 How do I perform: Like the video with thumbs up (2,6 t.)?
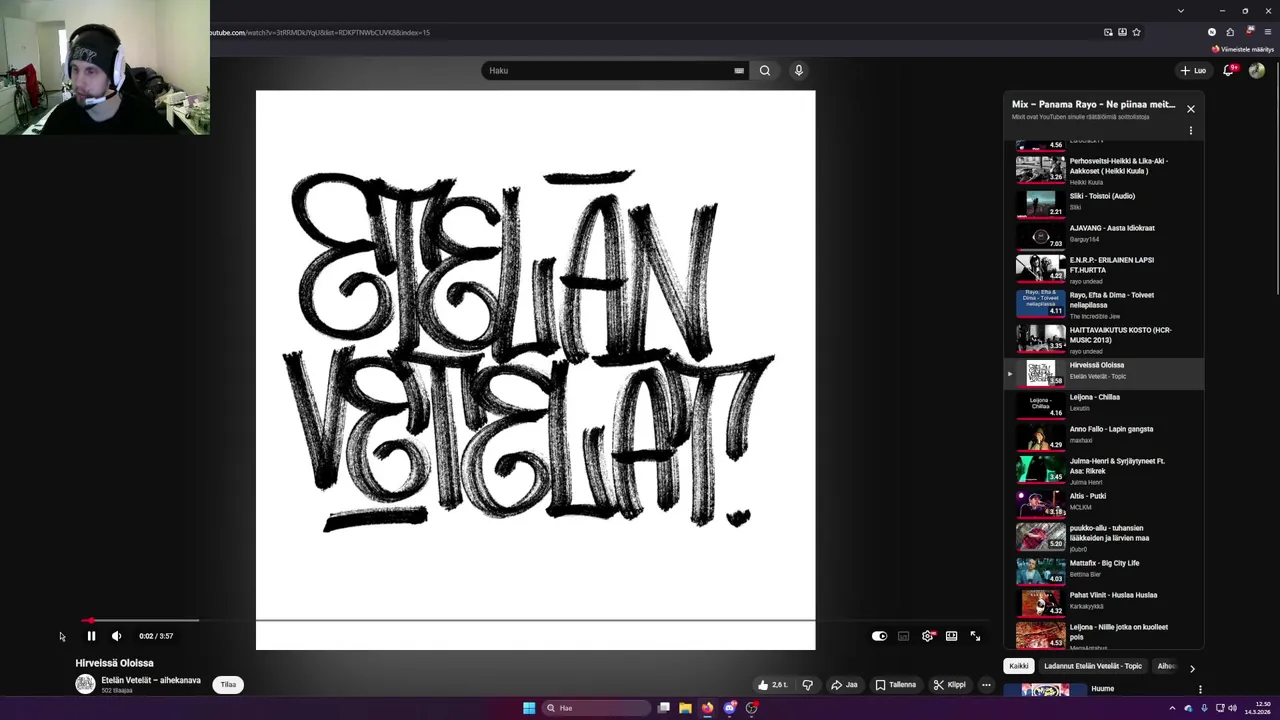click(772, 685)
